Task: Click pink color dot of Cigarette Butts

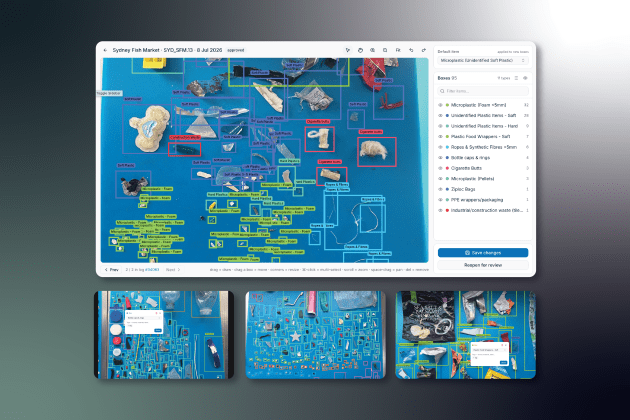Action: (447, 168)
